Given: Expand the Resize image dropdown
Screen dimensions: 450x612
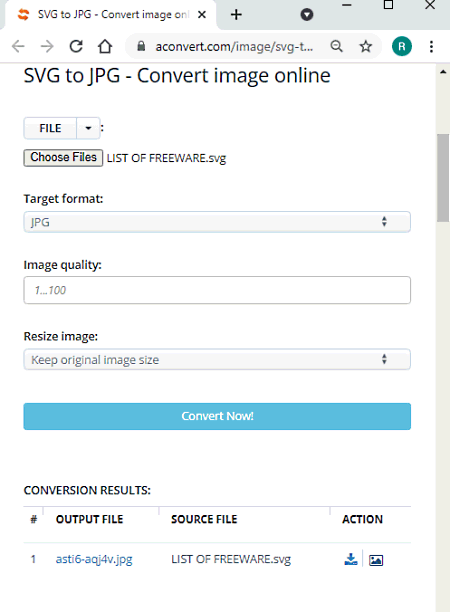Looking at the screenshot, I should click(x=217, y=359).
